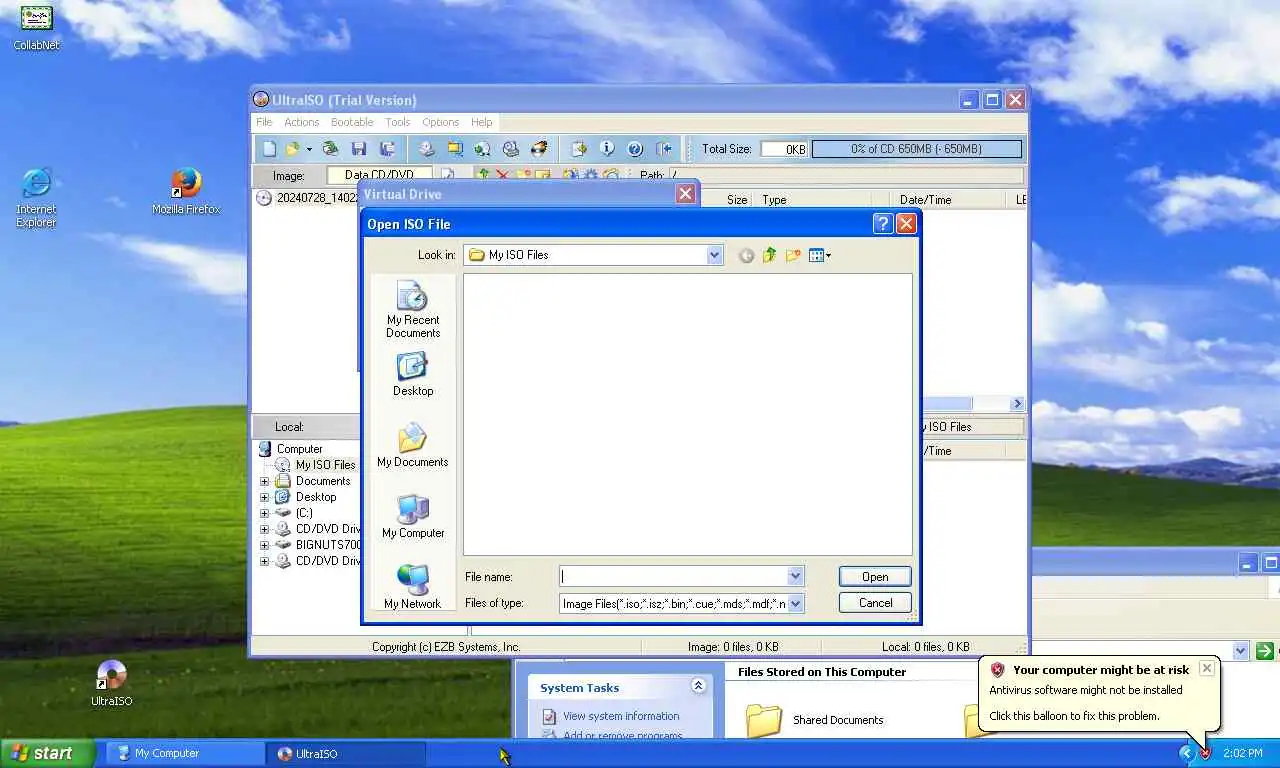1280x768 pixels.
Task: Click the Open button in the dialog
Action: 875,577
